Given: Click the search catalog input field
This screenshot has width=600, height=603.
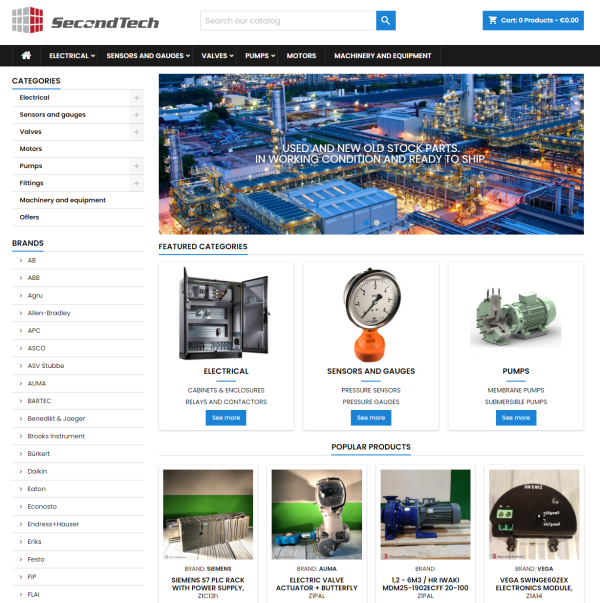Looking at the screenshot, I should tap(288, 20).
